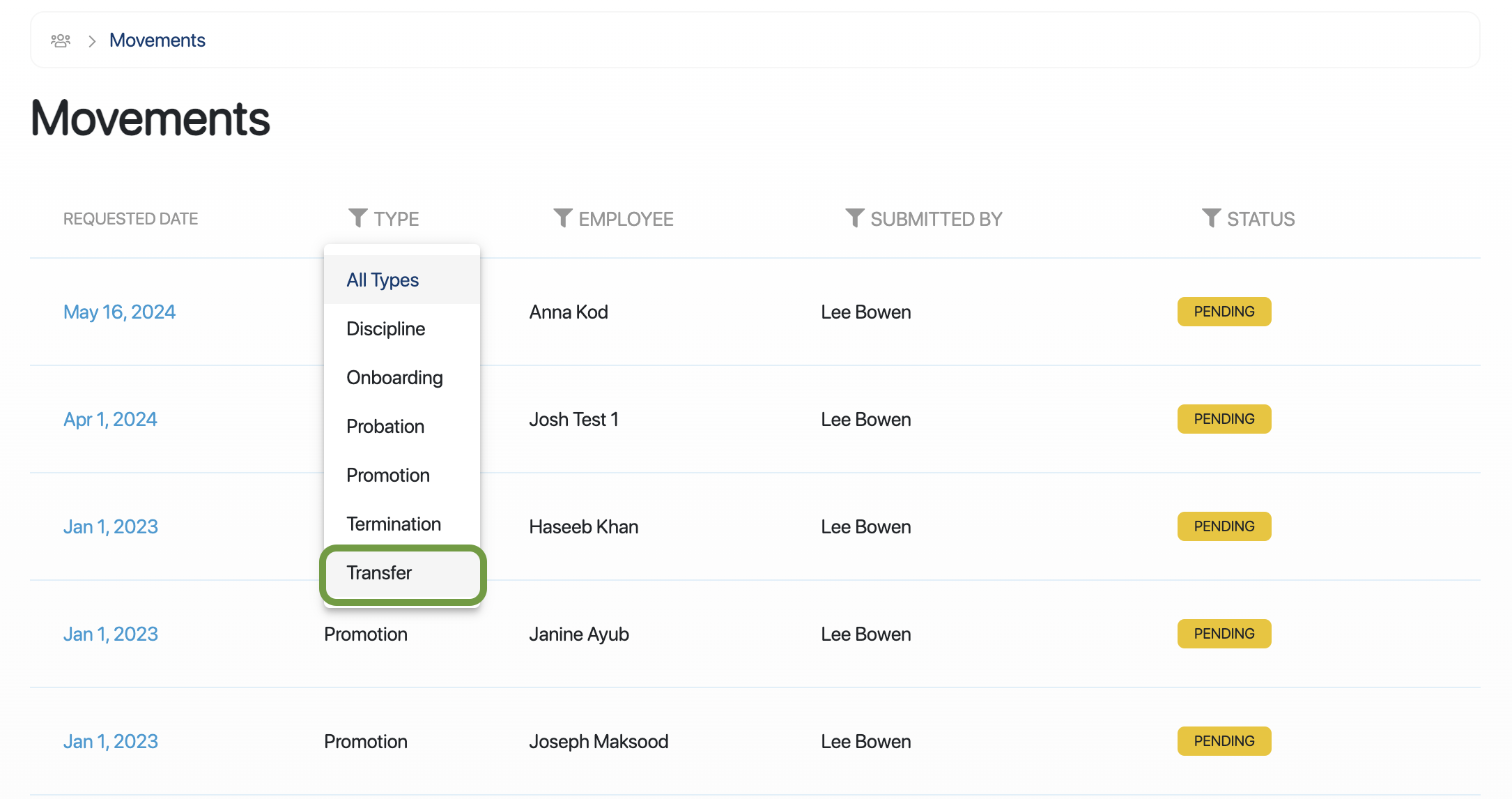Select Transfer from the type menu
Image resolution: width=1512 pixels, height=799 pixels.
(380, 573)
